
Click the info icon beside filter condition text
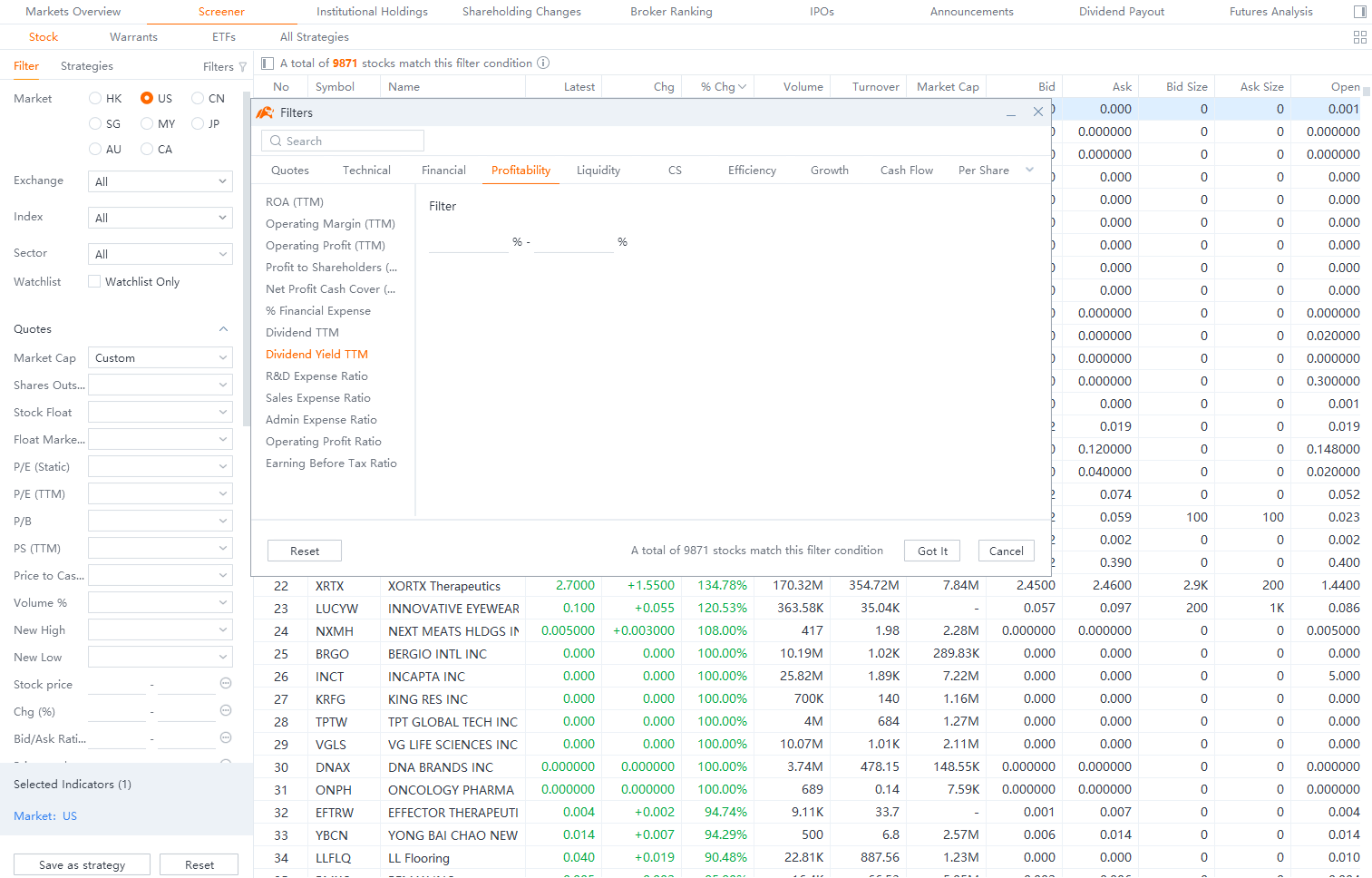tap(543, 63)
